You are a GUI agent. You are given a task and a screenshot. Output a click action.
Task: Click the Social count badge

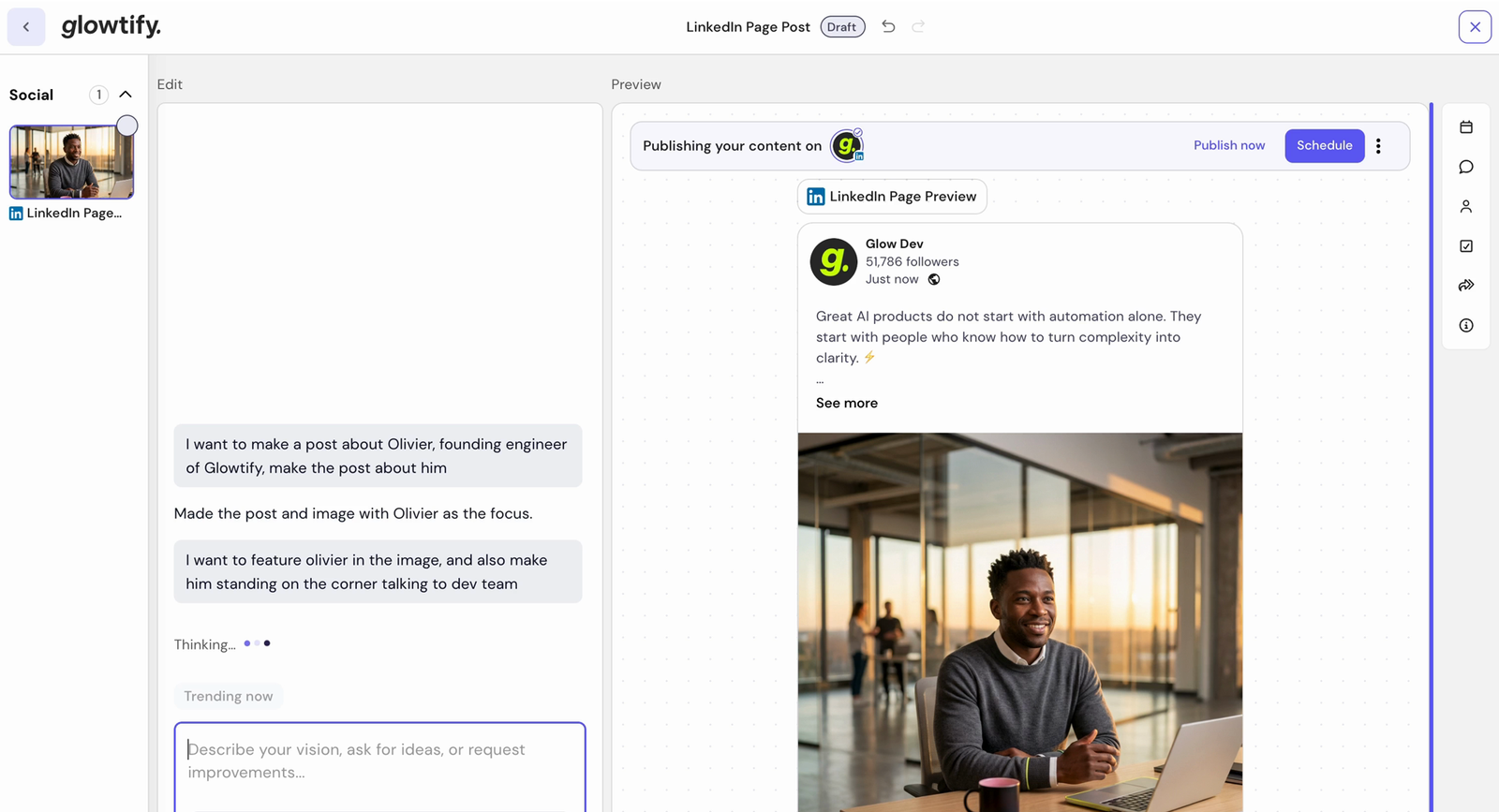(98, 95)
